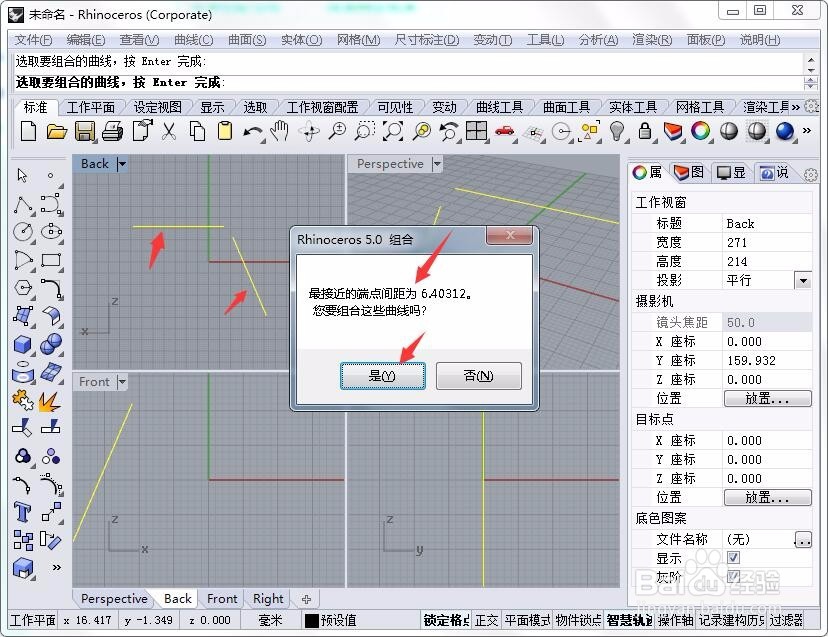
Task: Select the Circle tool in the sidebar
Action: pos(22,231)
